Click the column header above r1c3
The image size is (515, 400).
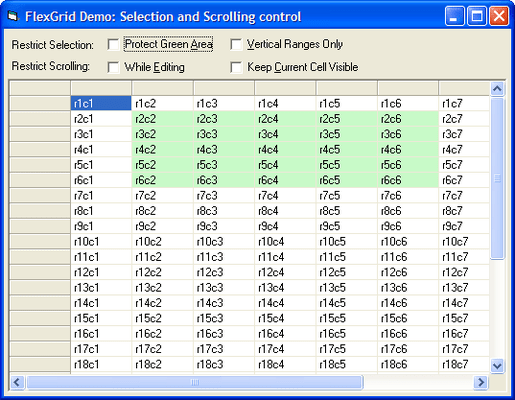click(x=224, y=88)
